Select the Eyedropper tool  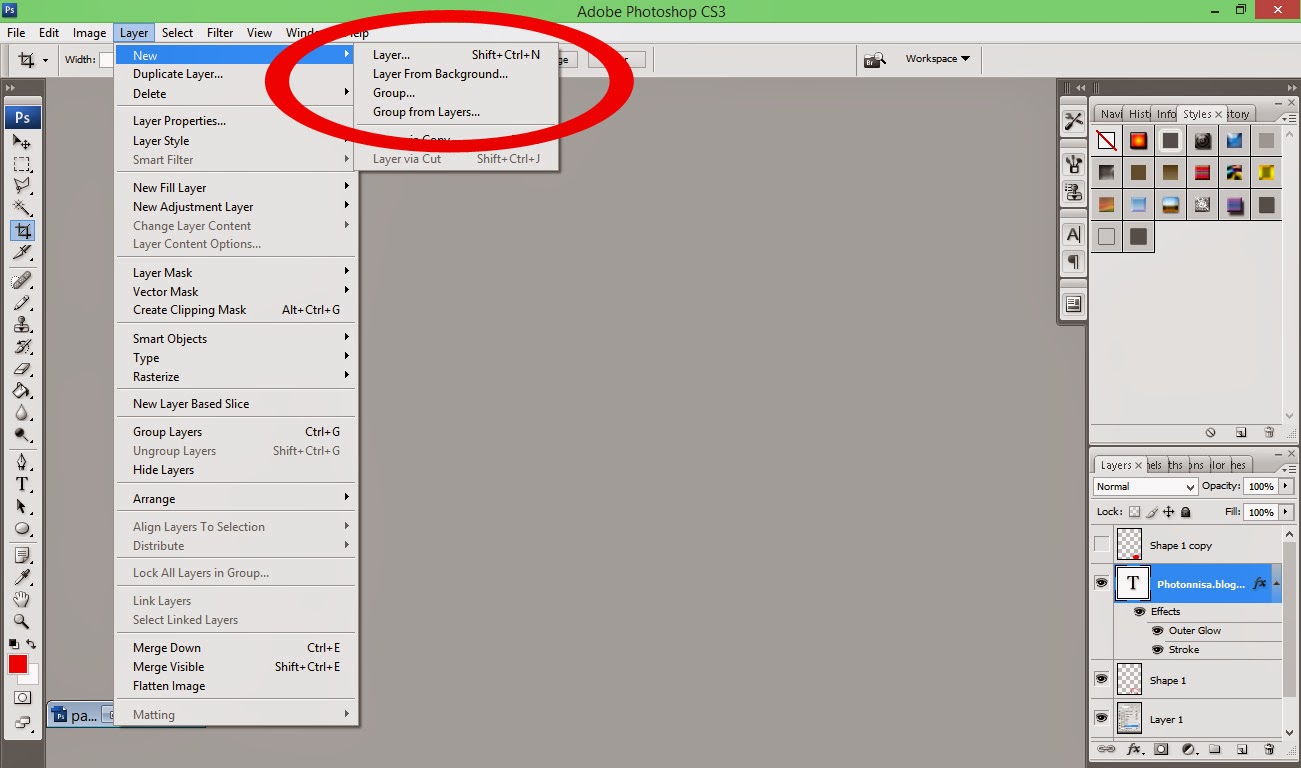(22, 577)
